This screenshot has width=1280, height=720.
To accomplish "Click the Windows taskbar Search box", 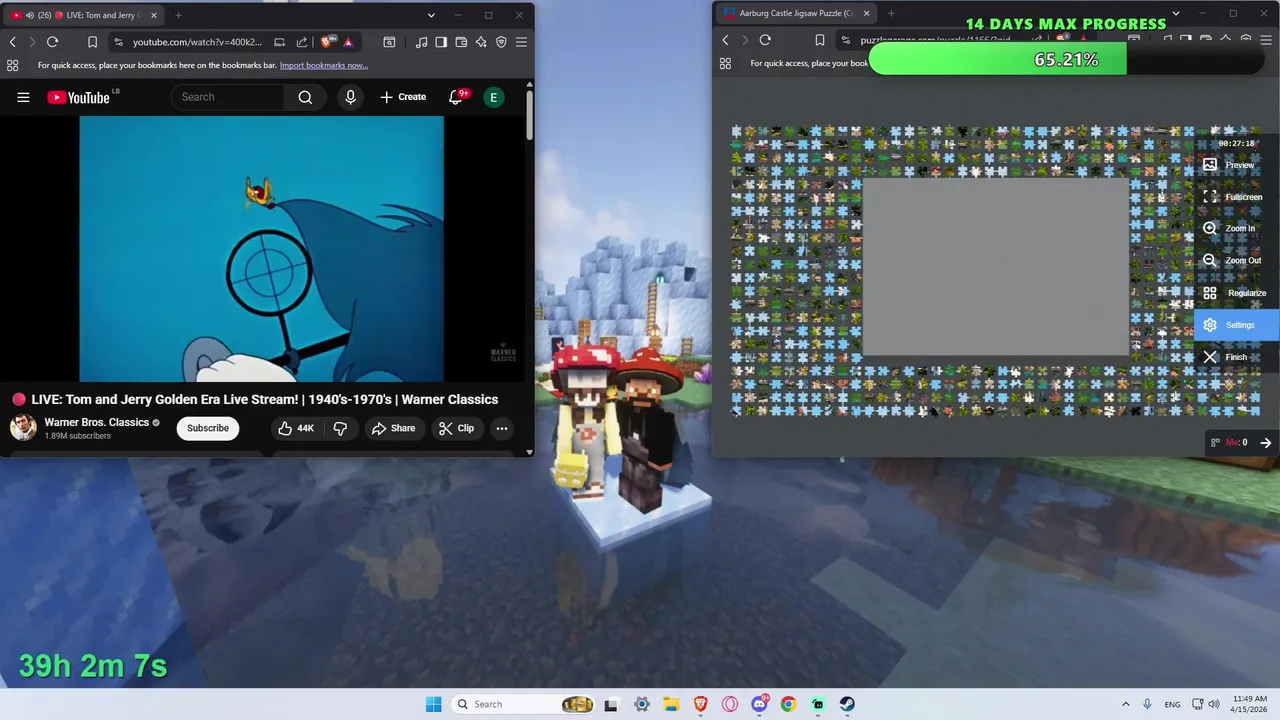I will (x=523, y=704).
